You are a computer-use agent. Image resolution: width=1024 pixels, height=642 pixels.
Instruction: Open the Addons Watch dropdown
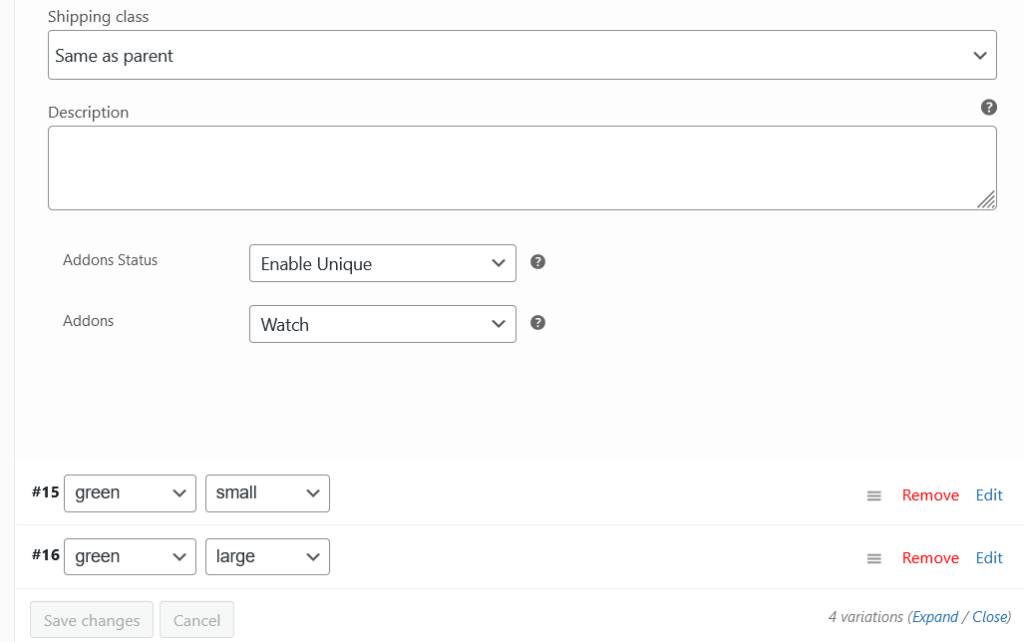click(382, 324)
